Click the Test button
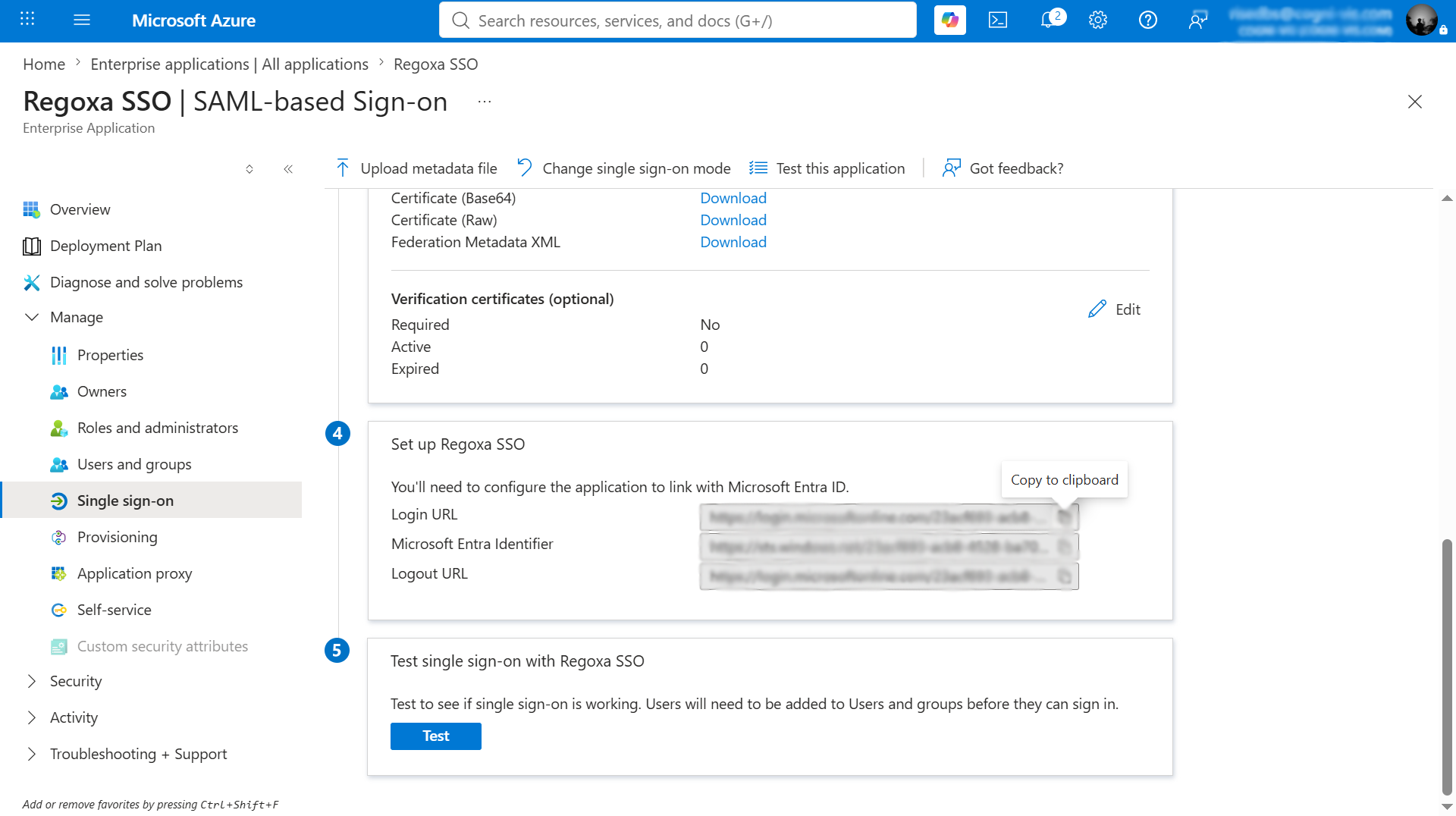This screenshot has width=1456, height=816. click(x=435, y=736)
